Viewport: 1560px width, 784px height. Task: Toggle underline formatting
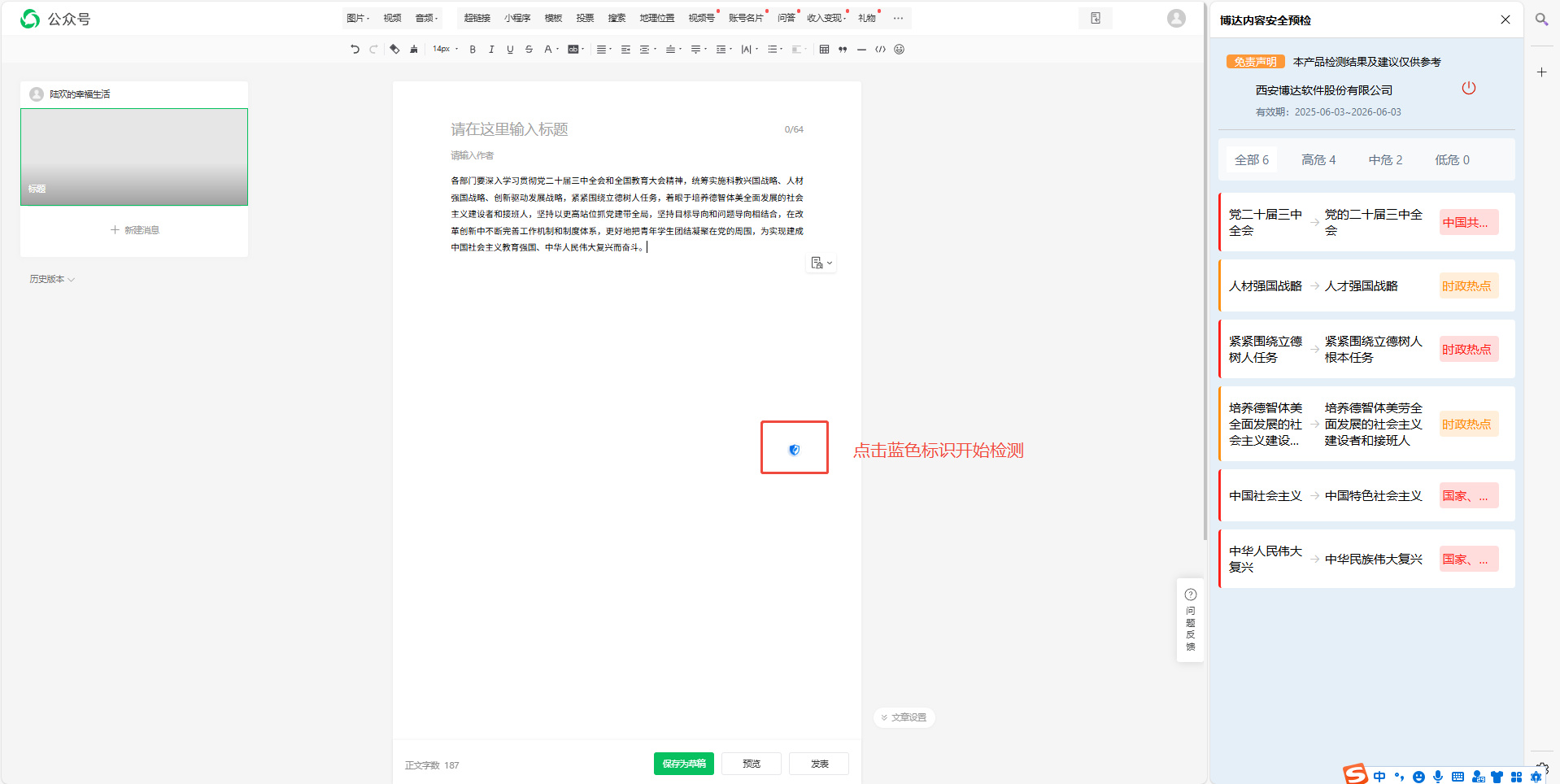coord(510,50)
